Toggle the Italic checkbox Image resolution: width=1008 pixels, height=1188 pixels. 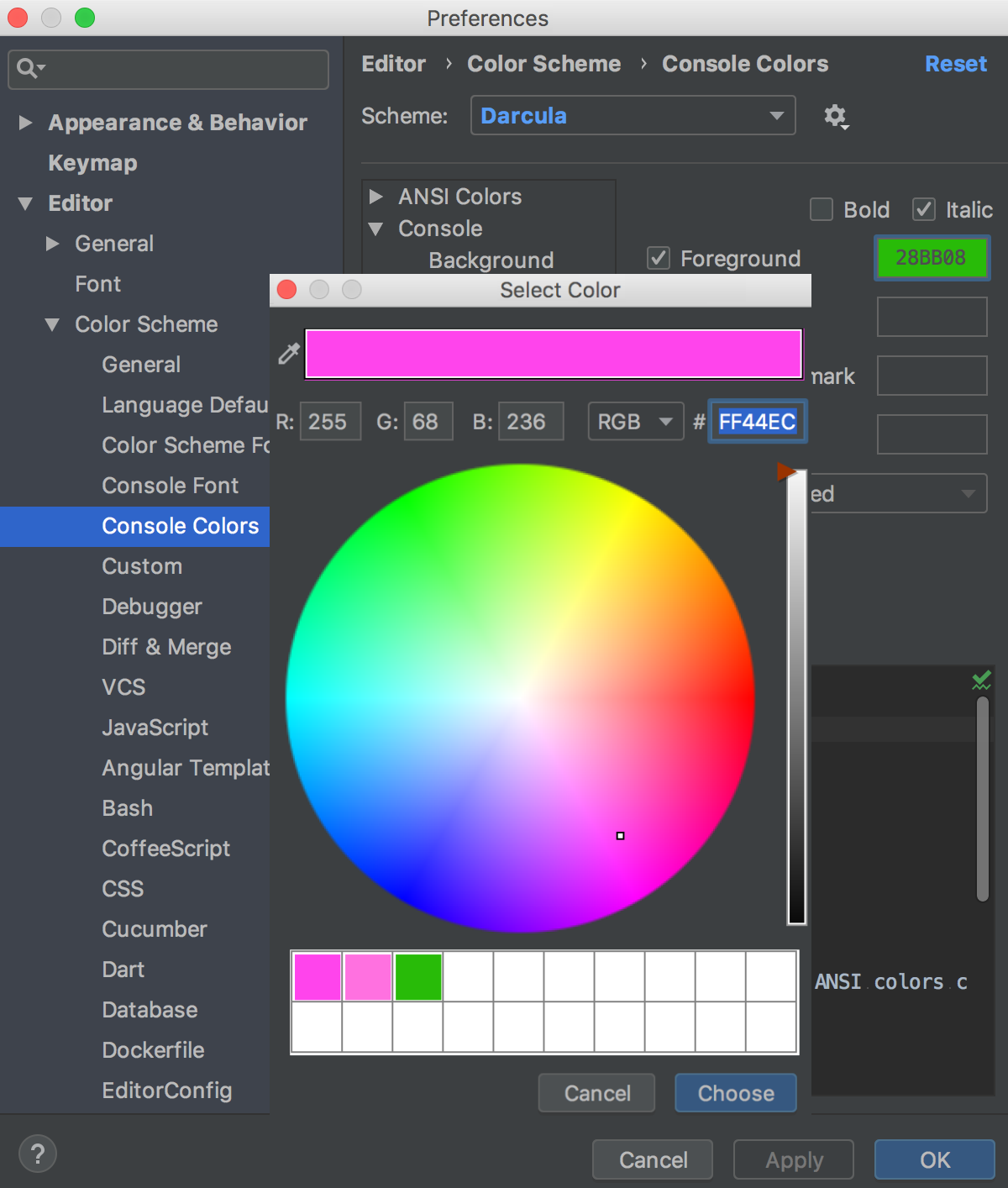924,209
